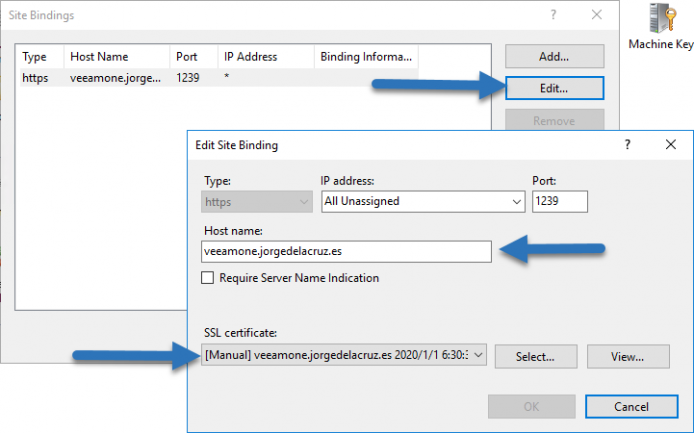694x433 pixels.
Task: Click the Select... certificate button
Action: pyautogui.click(x=536, y=356)
